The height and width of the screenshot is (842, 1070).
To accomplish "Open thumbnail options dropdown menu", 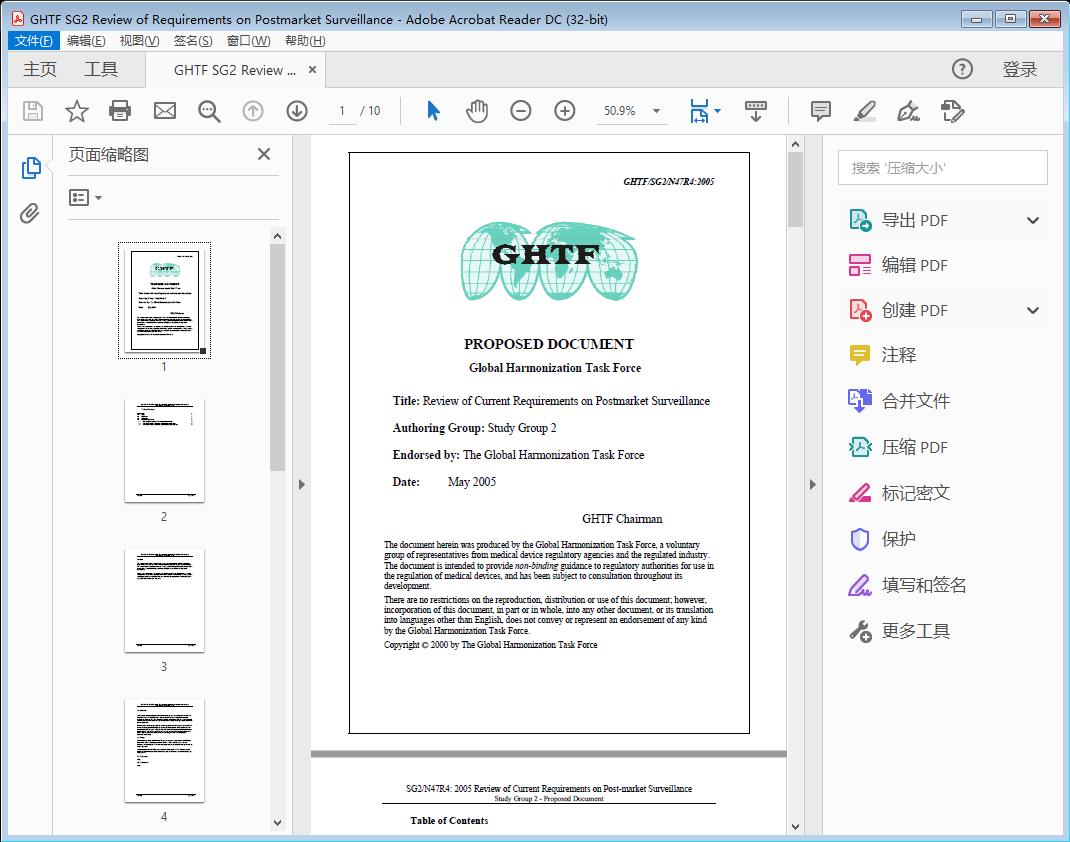I will click(85, 198).
